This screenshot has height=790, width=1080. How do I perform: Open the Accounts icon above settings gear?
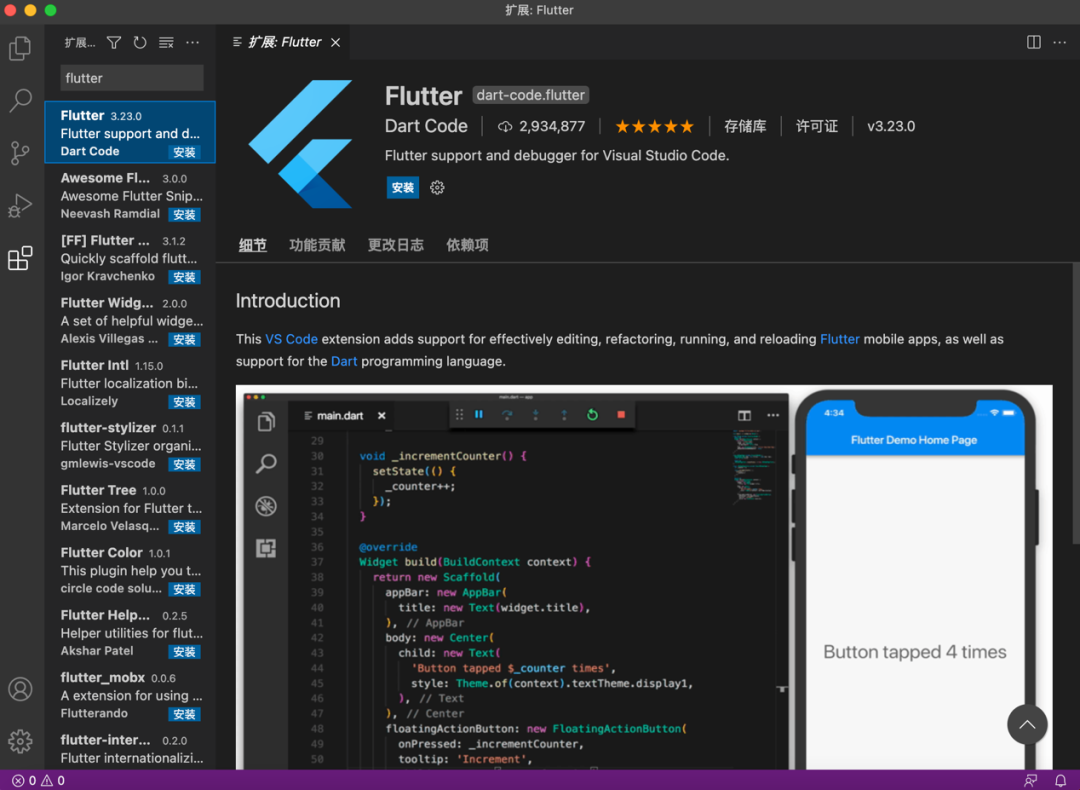point(20,688)
